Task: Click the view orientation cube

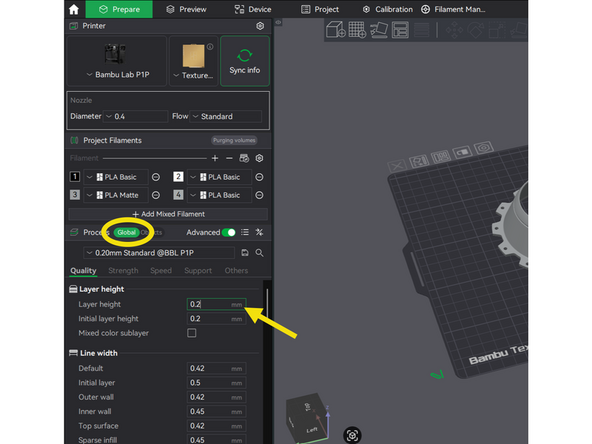Action: coord(308,418)
